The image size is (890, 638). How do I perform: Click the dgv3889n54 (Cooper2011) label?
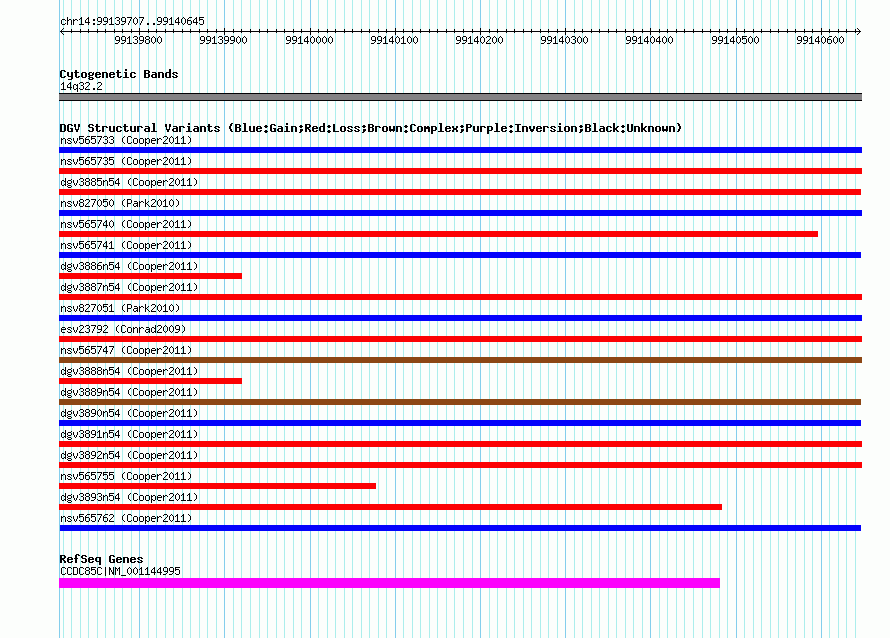(129, 392)
